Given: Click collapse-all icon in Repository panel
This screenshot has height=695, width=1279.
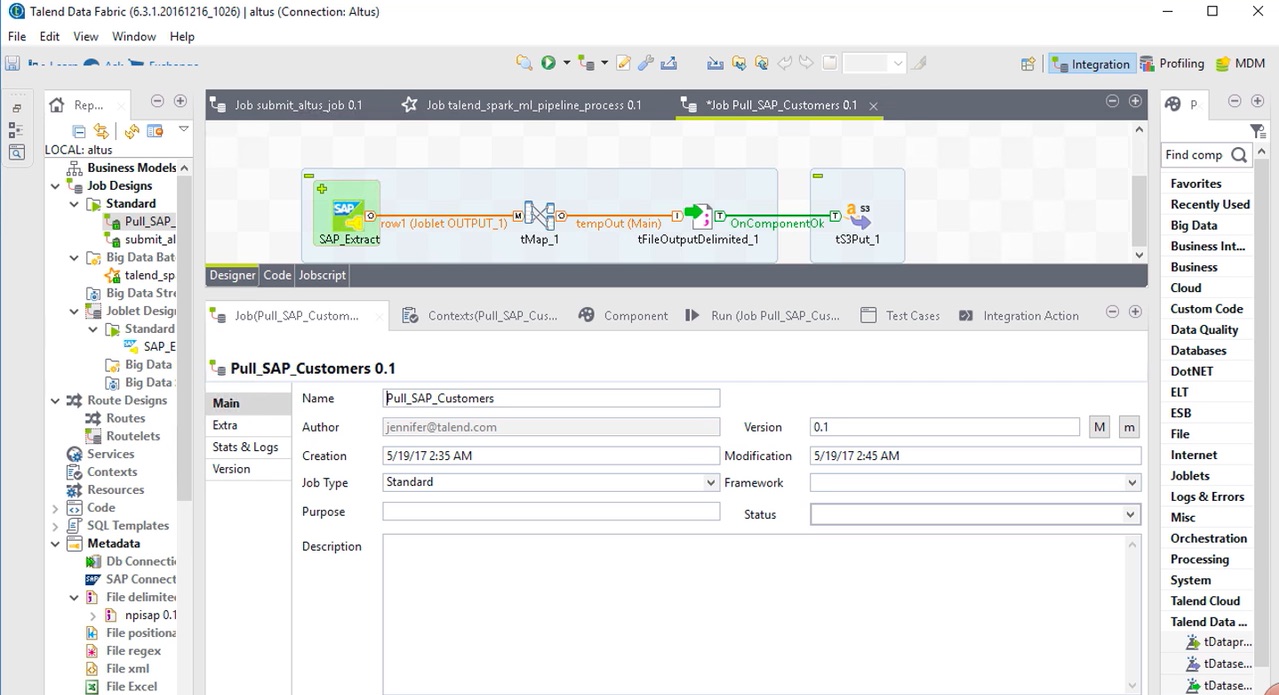Looking at the screenshot, I should (79, 131).
